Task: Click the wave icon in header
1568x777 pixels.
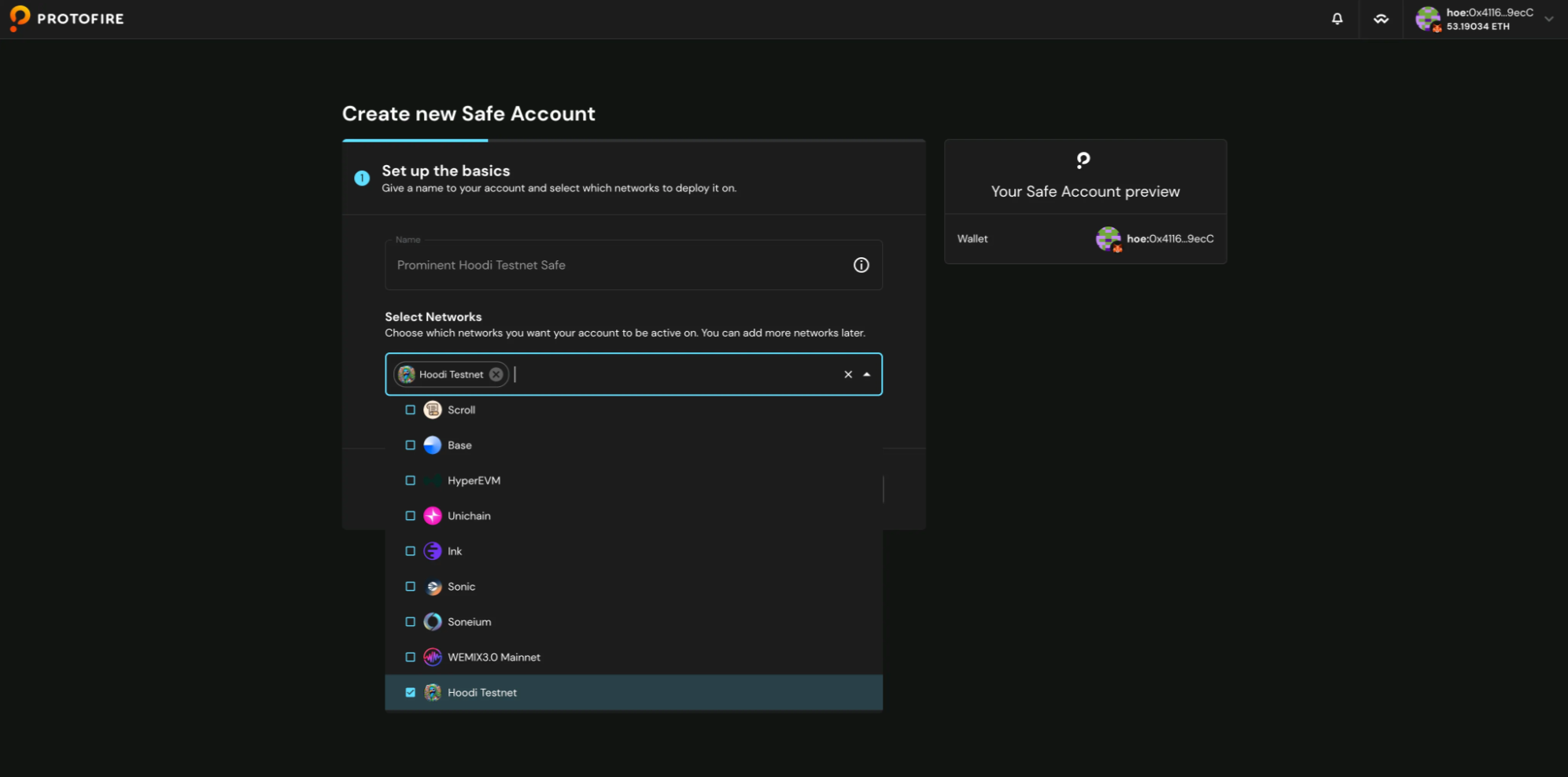Action: click(x=1381, y=19)
